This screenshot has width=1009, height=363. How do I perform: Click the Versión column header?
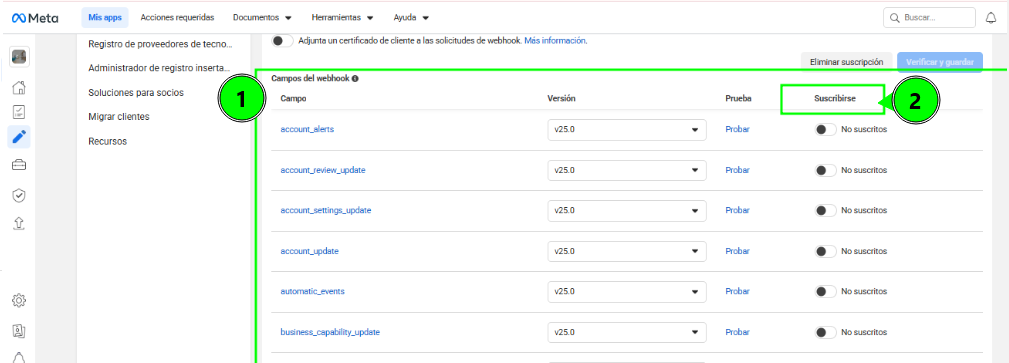561,99
